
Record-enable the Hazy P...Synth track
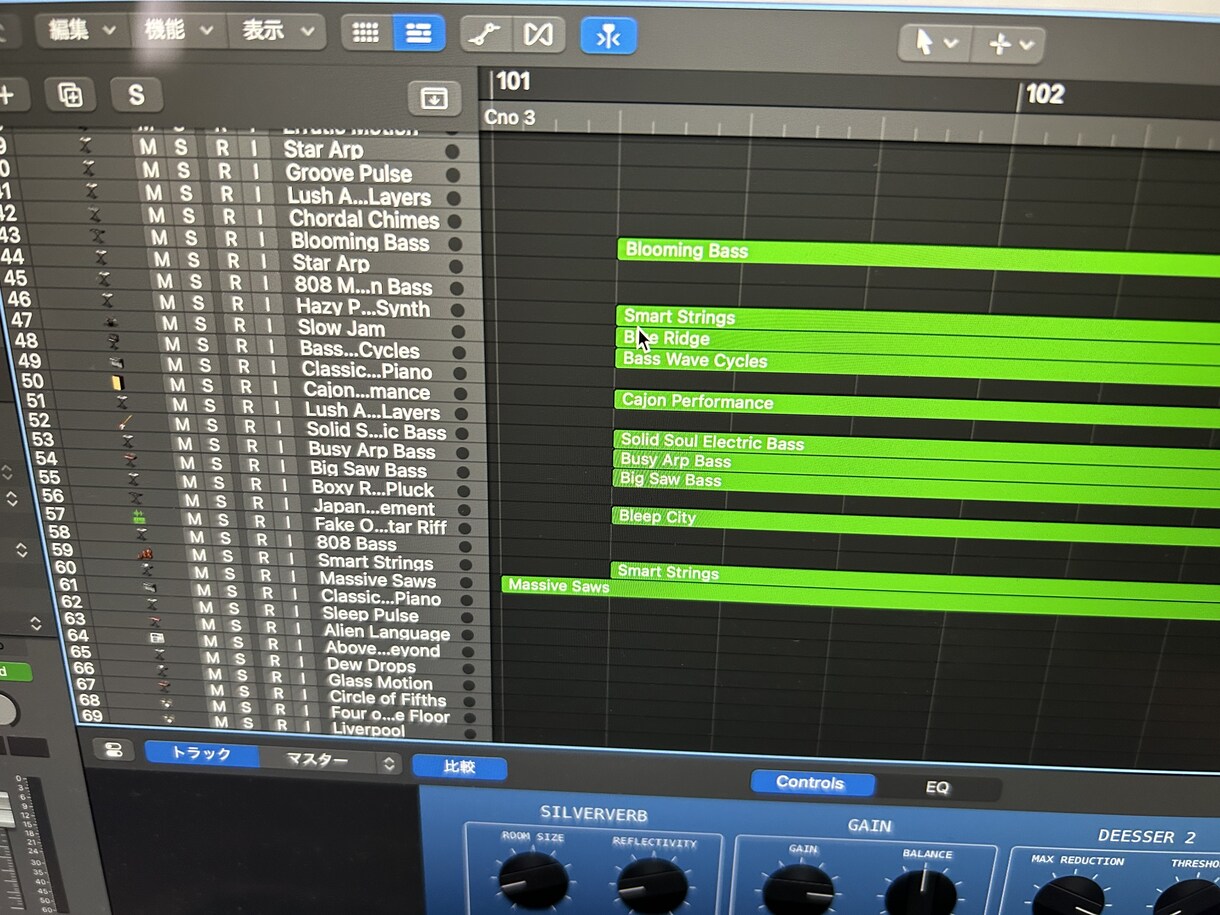pyautogui.click(x=238, y=305)
